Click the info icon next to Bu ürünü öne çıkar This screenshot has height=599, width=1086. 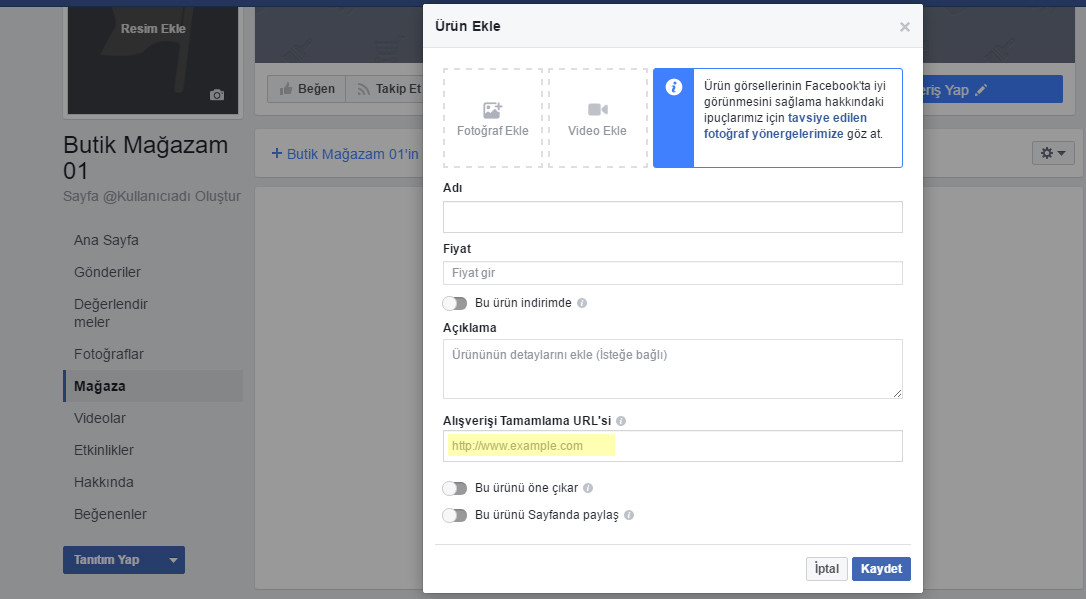click(x=588, y=488)
